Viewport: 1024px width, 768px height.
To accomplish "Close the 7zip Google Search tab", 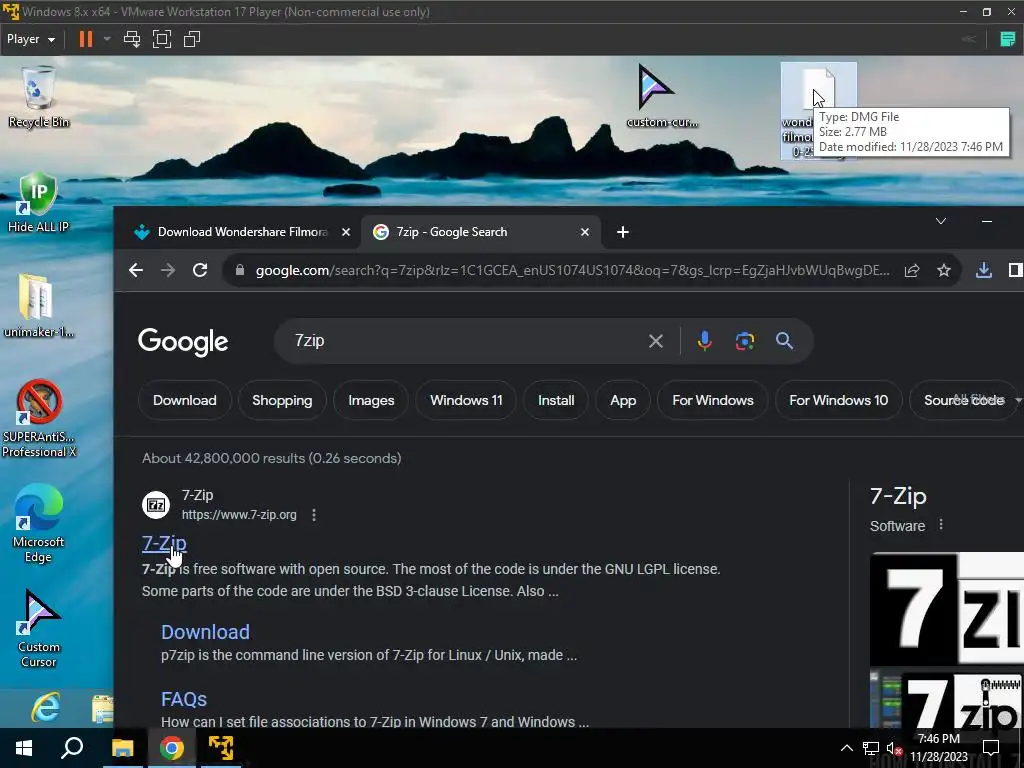I will coord(585,232).
